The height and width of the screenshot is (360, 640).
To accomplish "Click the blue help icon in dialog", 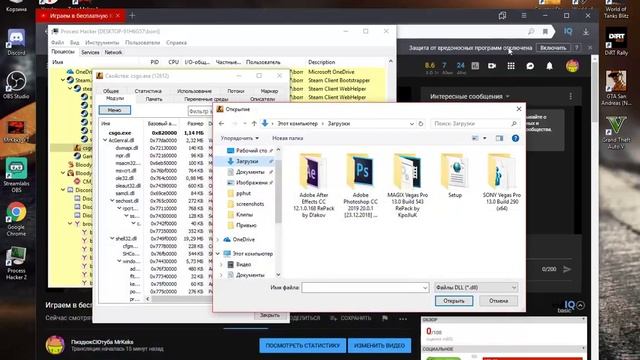I will (x=515, y=138).
